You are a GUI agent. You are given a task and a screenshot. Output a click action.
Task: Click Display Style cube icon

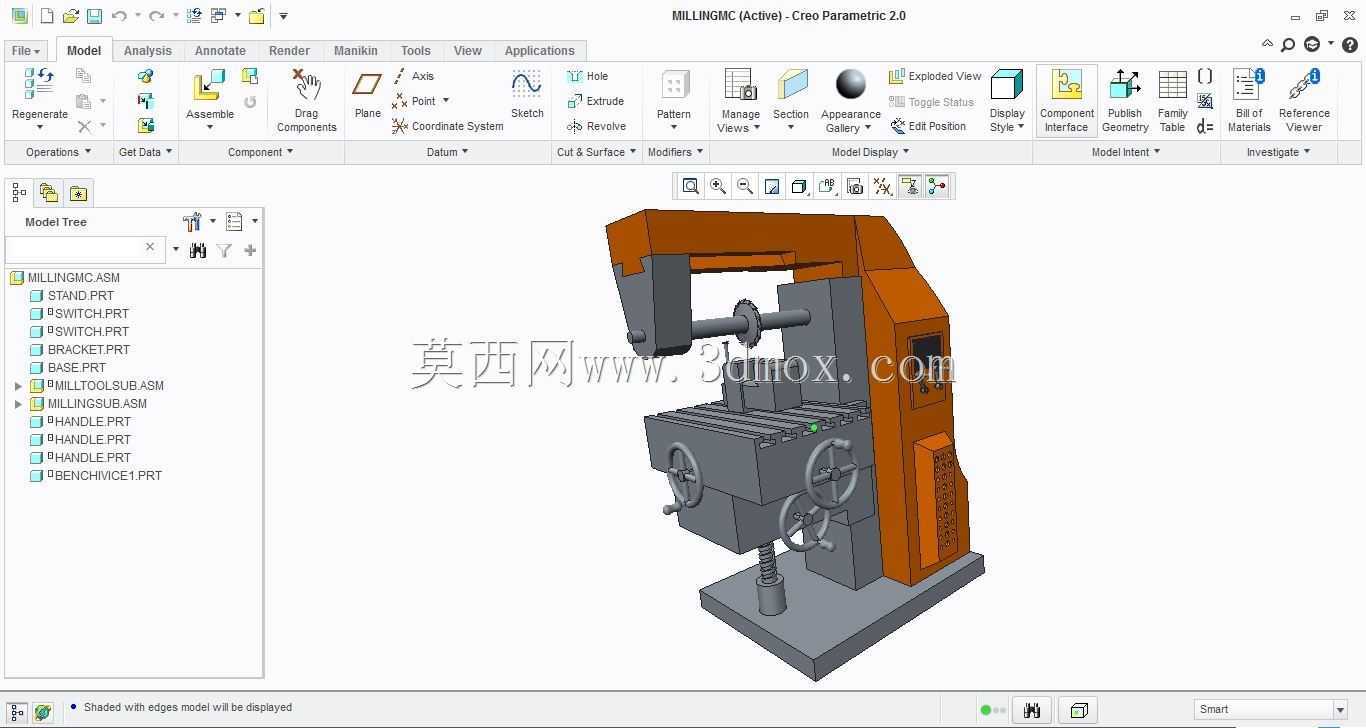(x=1006, y=86)
